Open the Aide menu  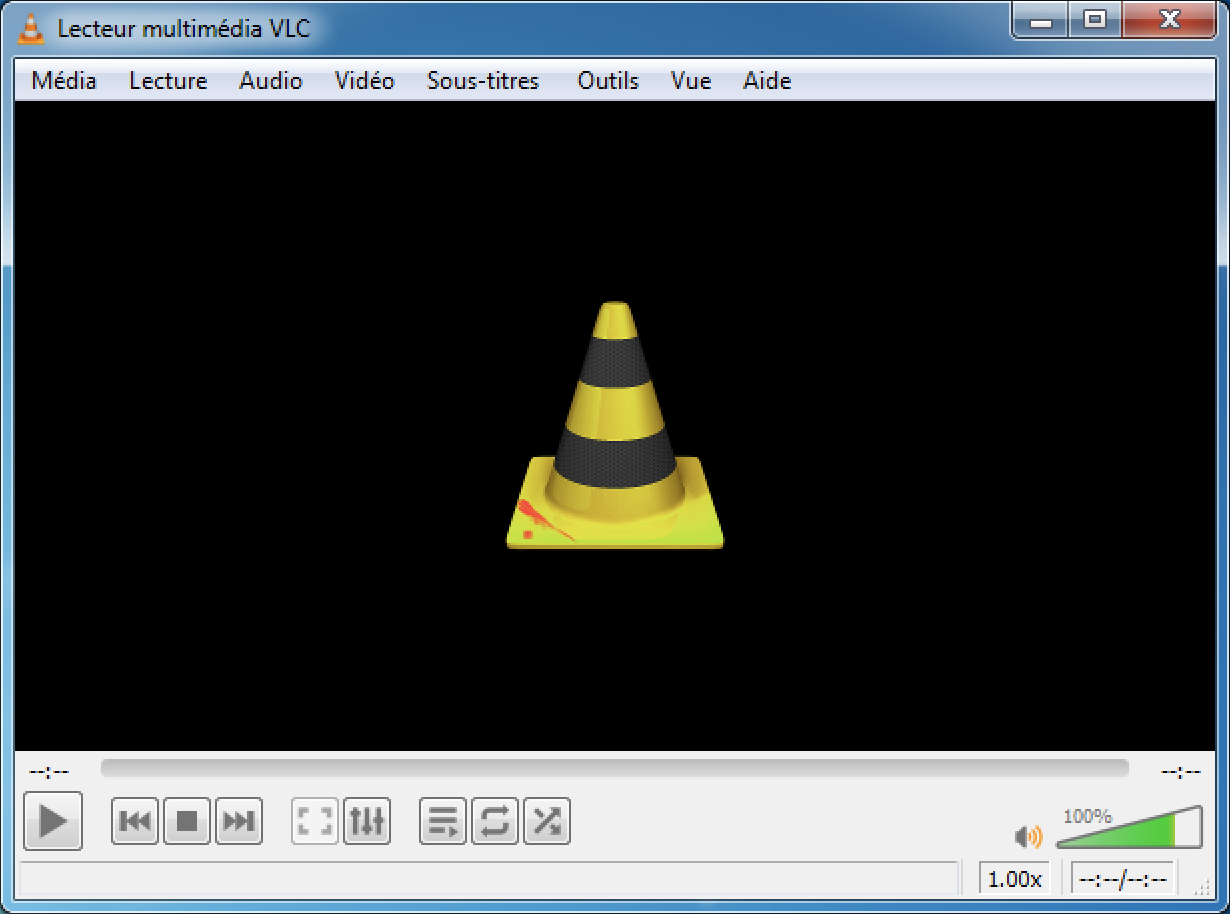767,81
